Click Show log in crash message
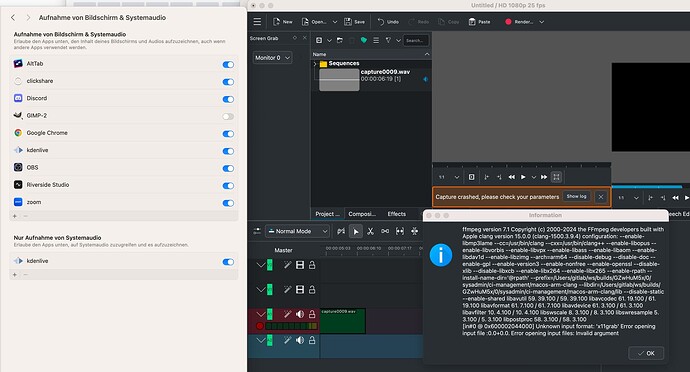Screen dimensions: 690x372 point(576,196)
